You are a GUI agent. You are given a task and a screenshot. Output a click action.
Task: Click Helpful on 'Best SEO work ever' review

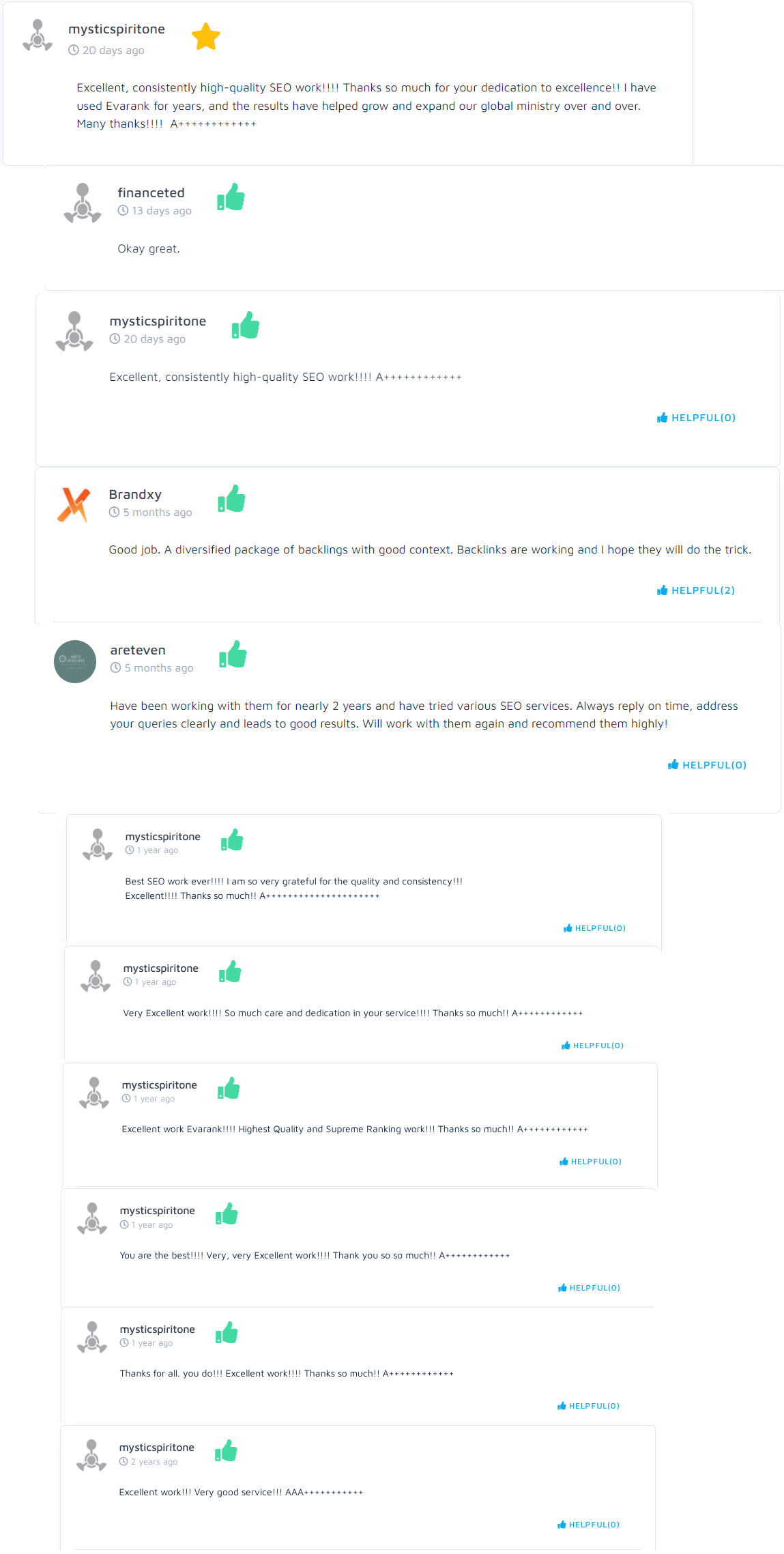(x=594, y=928)
